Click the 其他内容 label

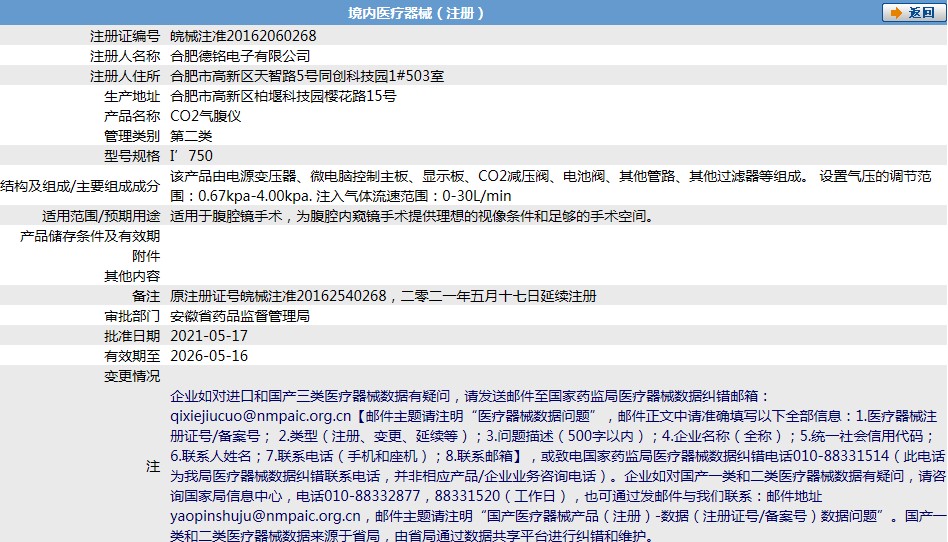tap(132, 276)
